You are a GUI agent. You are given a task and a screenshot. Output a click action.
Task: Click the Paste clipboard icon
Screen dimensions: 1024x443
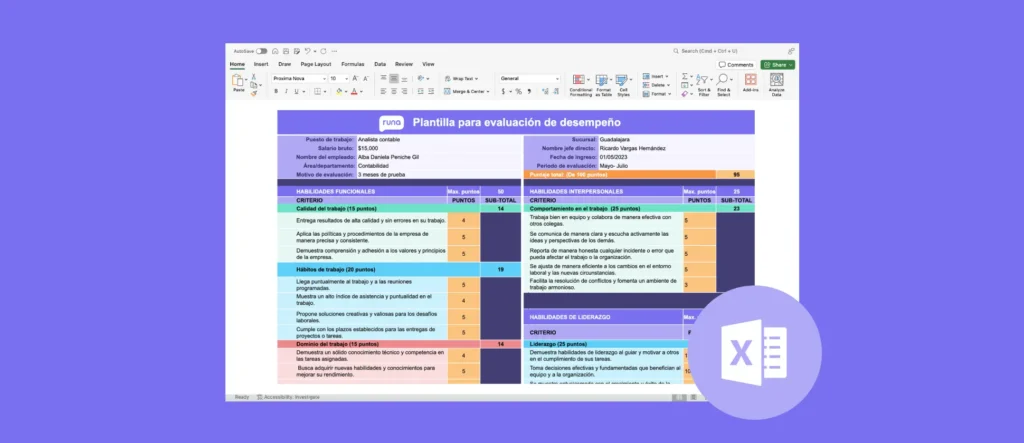tap(239, 81)
